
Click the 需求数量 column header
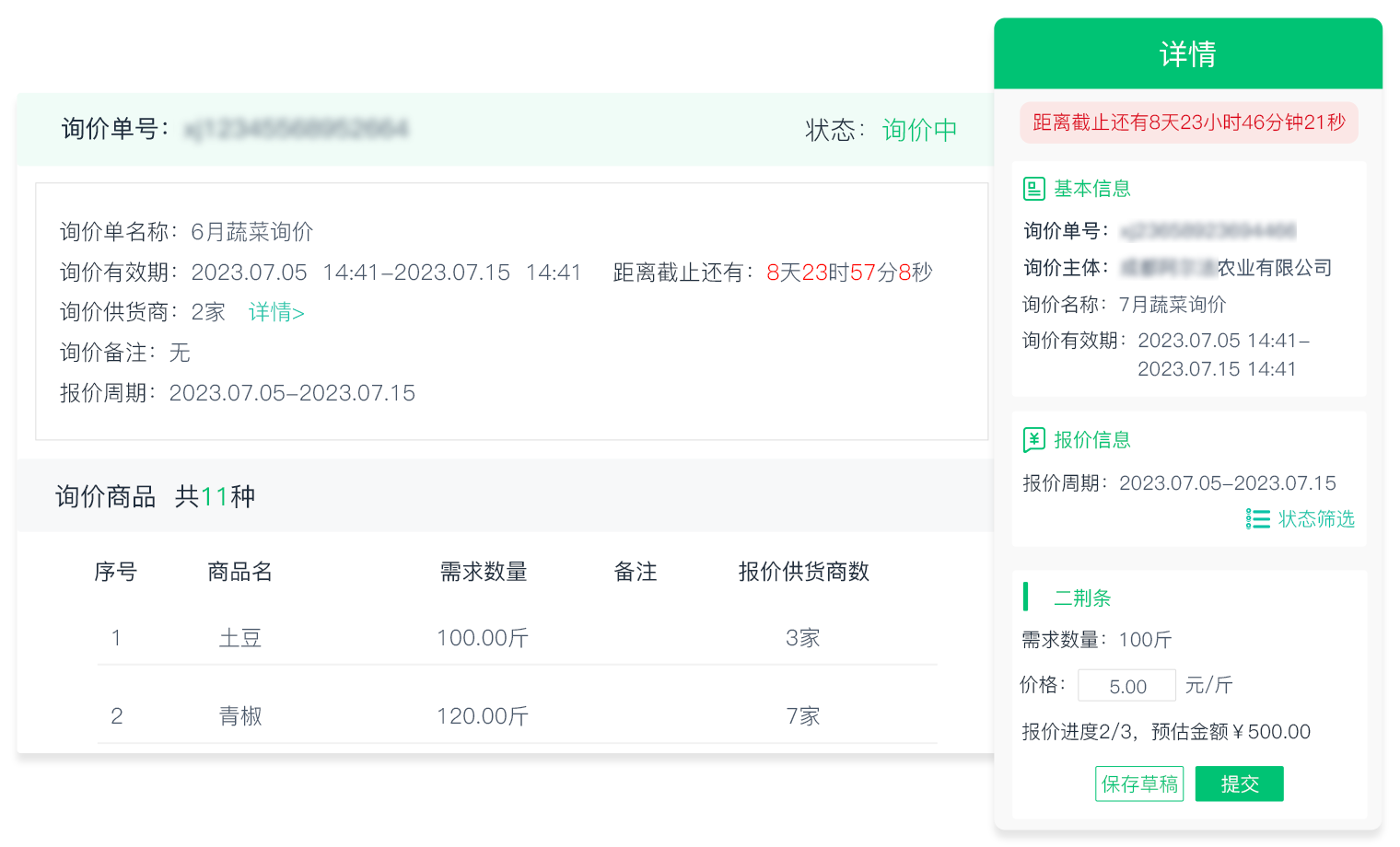pos(484,572)
